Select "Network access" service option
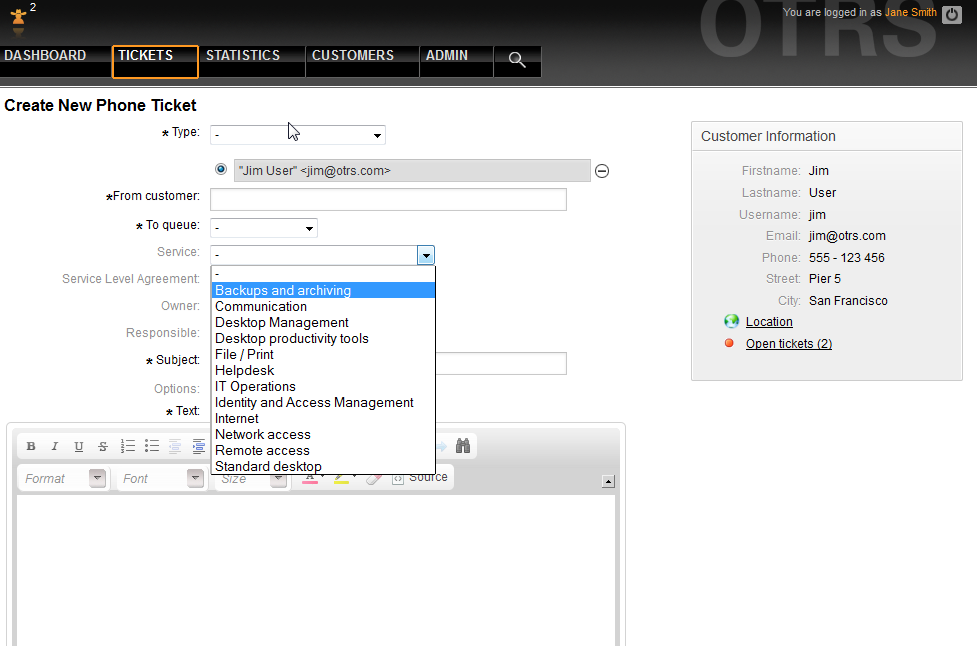Viewport: 977px width, 646px height. click(x=262, y=435)
